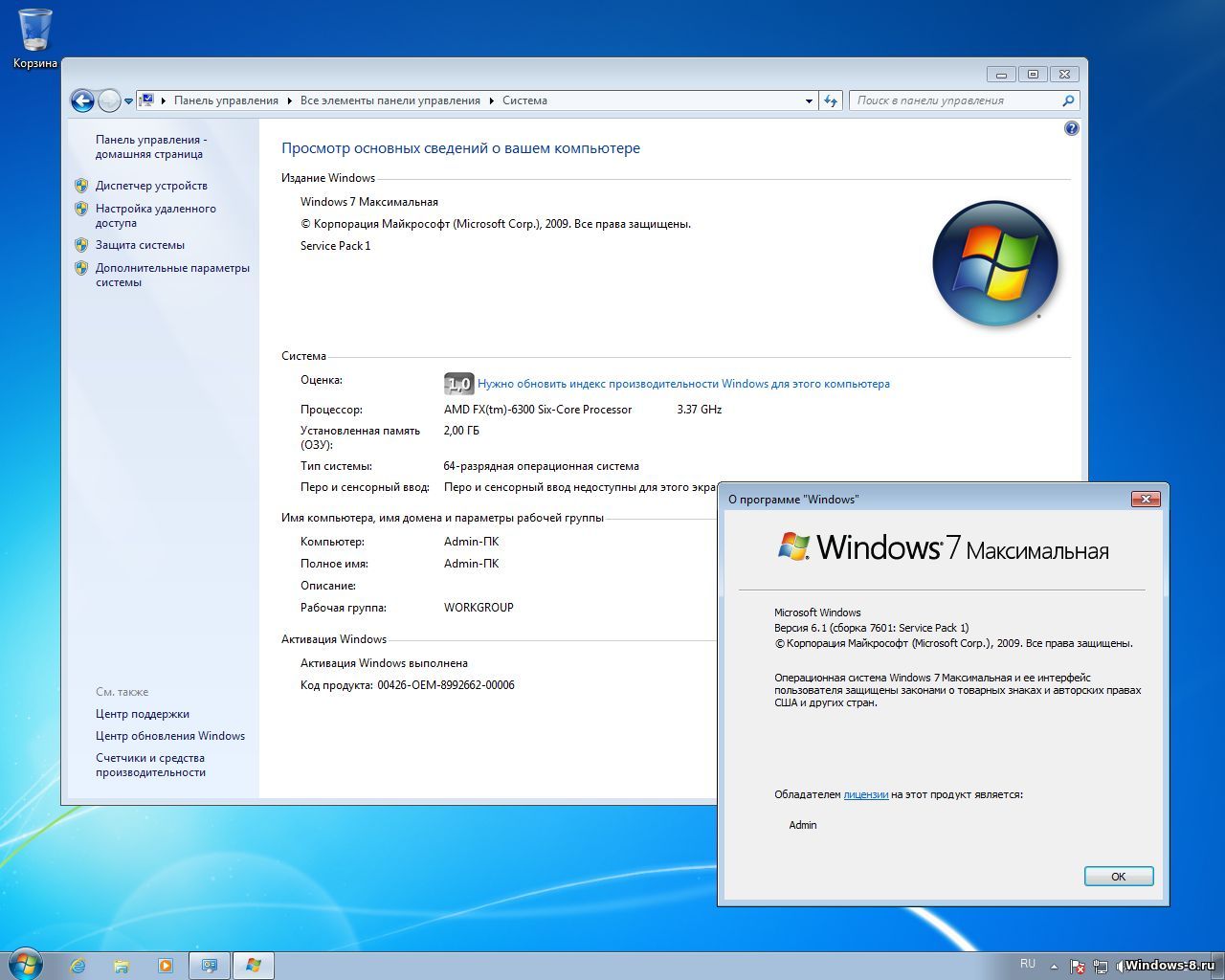Viewport: 1225px width, 980px height.
Task: Open 'Дополнительные параметры системы' link
Action: coord(172,275)
